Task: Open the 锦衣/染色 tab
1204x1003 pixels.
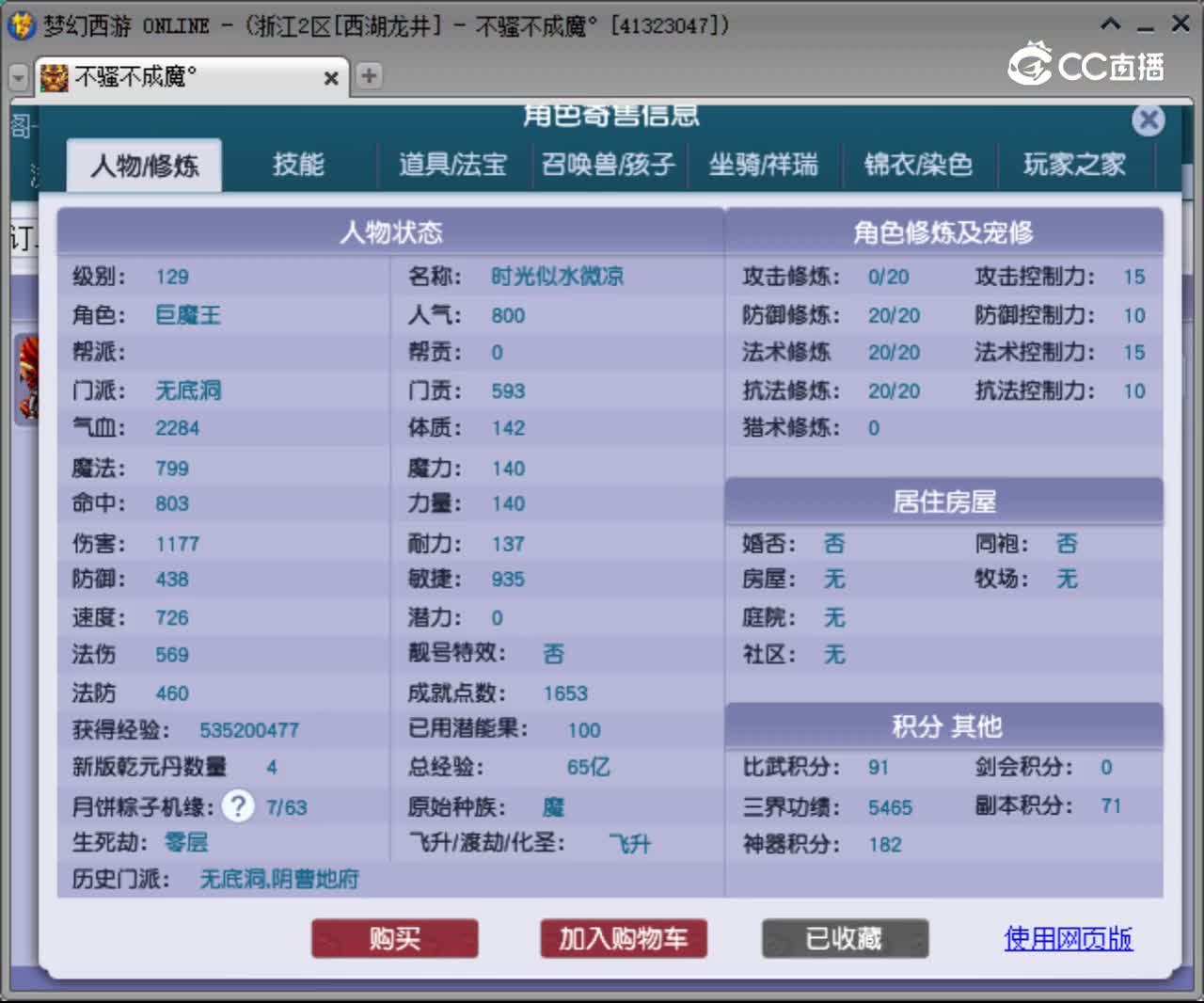Action: click(x=918, y=165)
